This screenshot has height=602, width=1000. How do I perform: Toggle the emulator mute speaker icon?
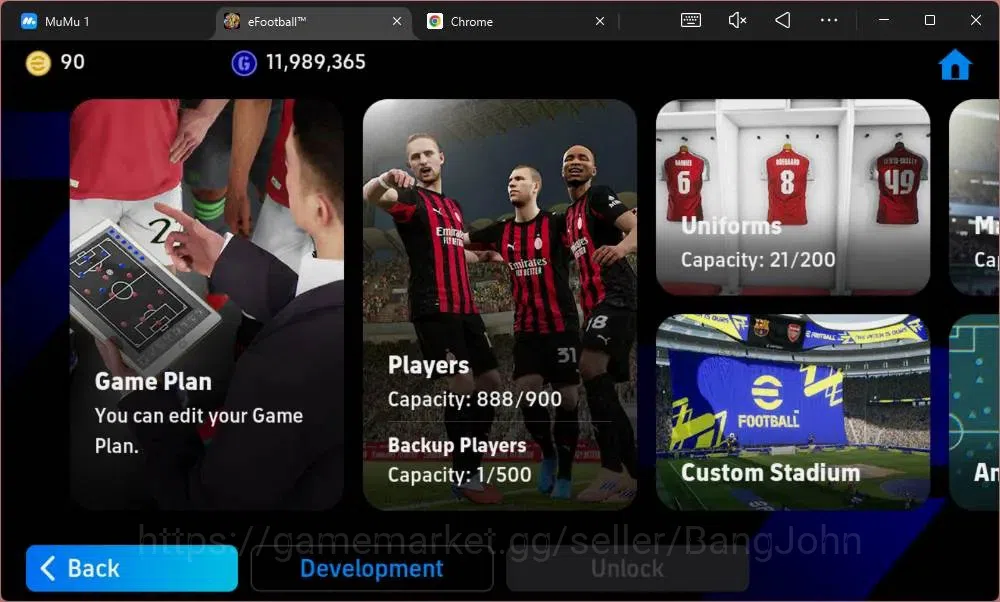(x=737, y=20)
